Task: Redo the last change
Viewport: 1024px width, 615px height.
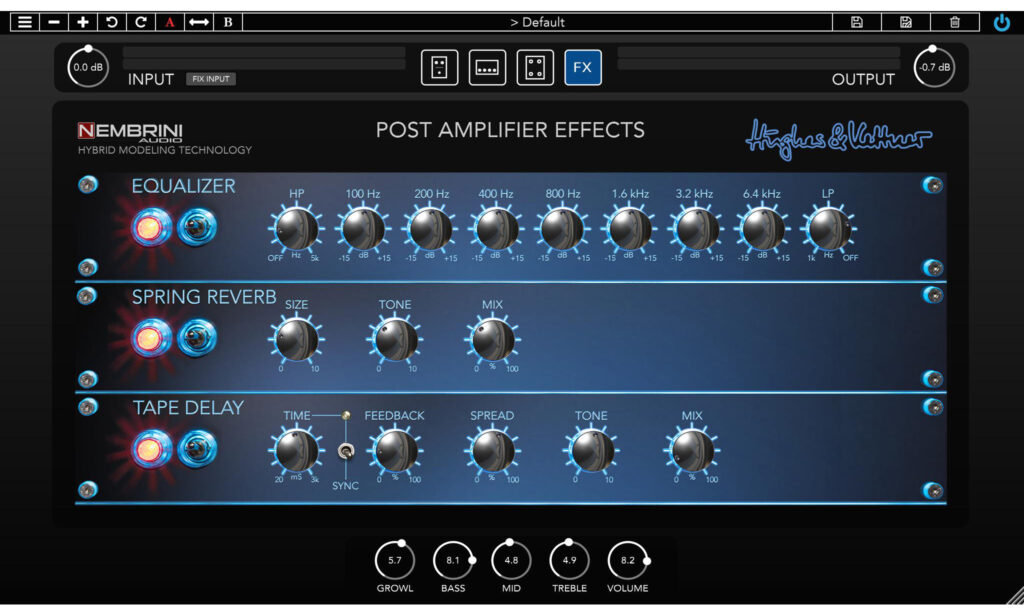Action: point(140,22)
